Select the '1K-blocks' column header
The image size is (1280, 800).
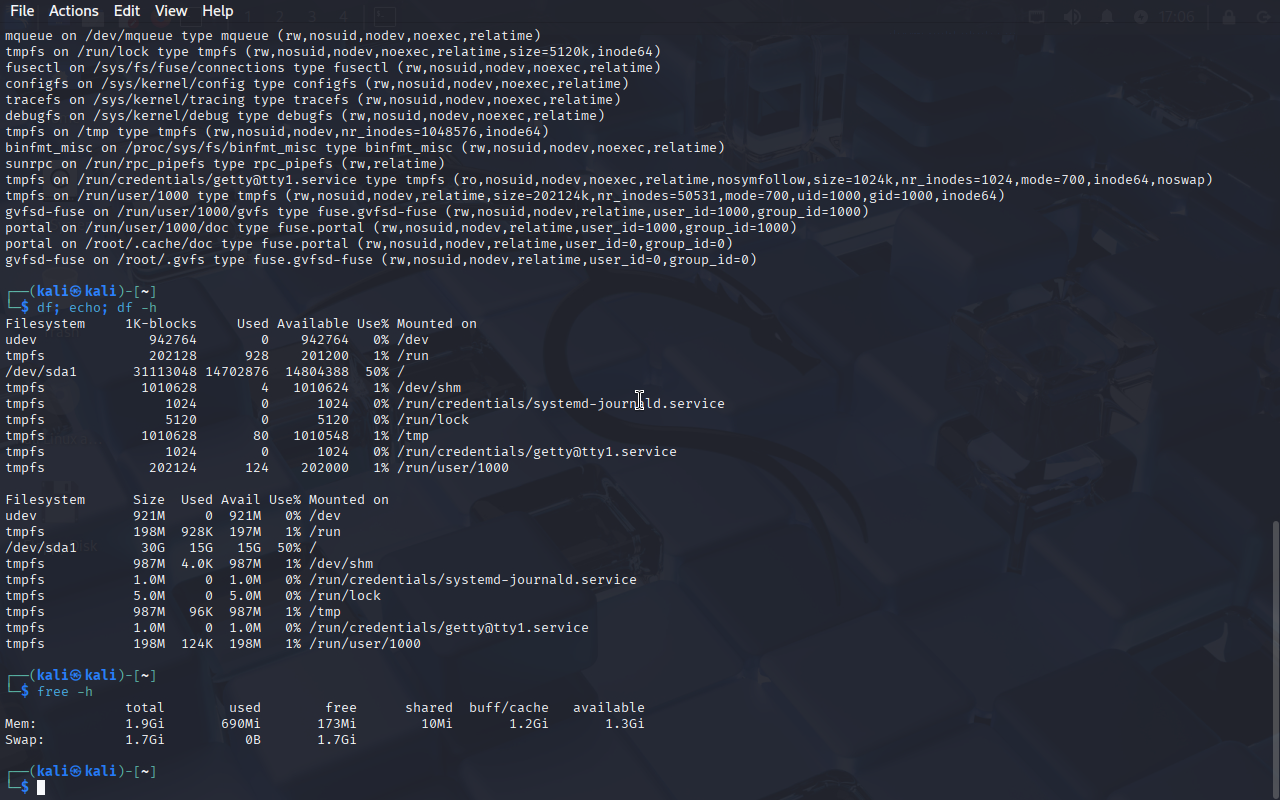[161, 323]
